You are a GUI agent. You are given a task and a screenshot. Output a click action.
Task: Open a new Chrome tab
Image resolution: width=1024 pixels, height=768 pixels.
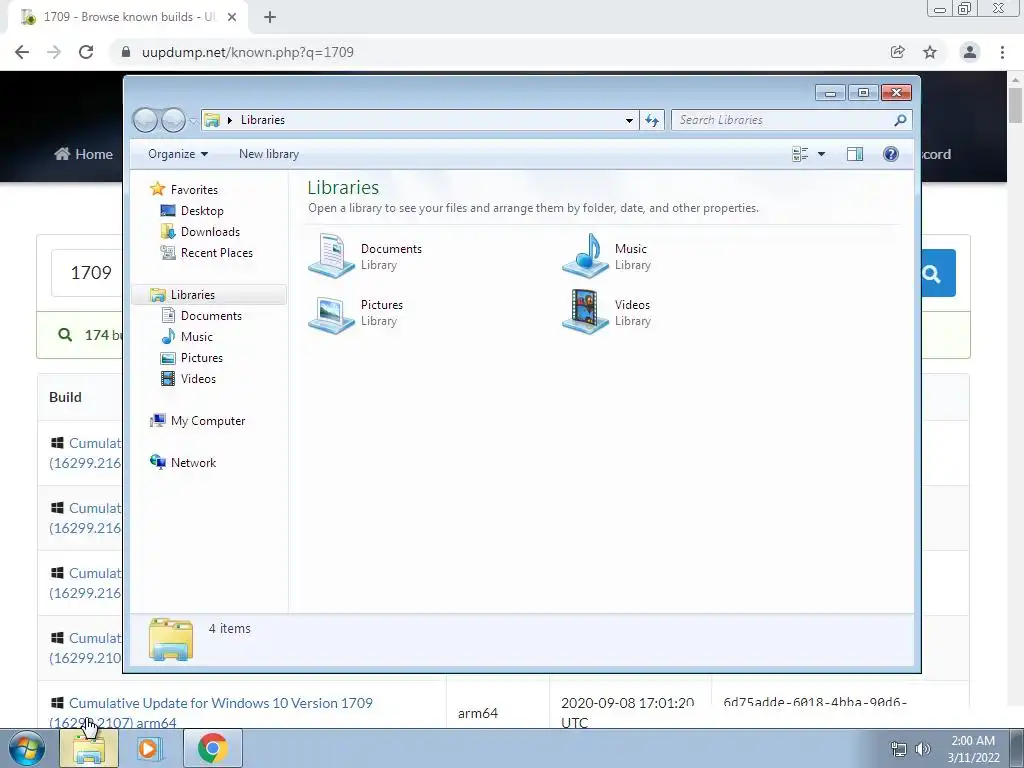click(x=270, y=17)
